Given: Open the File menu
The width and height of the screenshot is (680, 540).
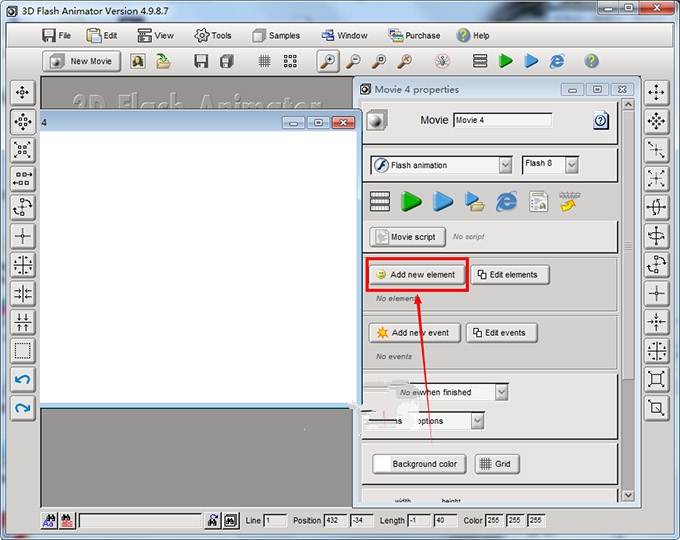Looking at the screenshot, I should (x=56, y=36).
